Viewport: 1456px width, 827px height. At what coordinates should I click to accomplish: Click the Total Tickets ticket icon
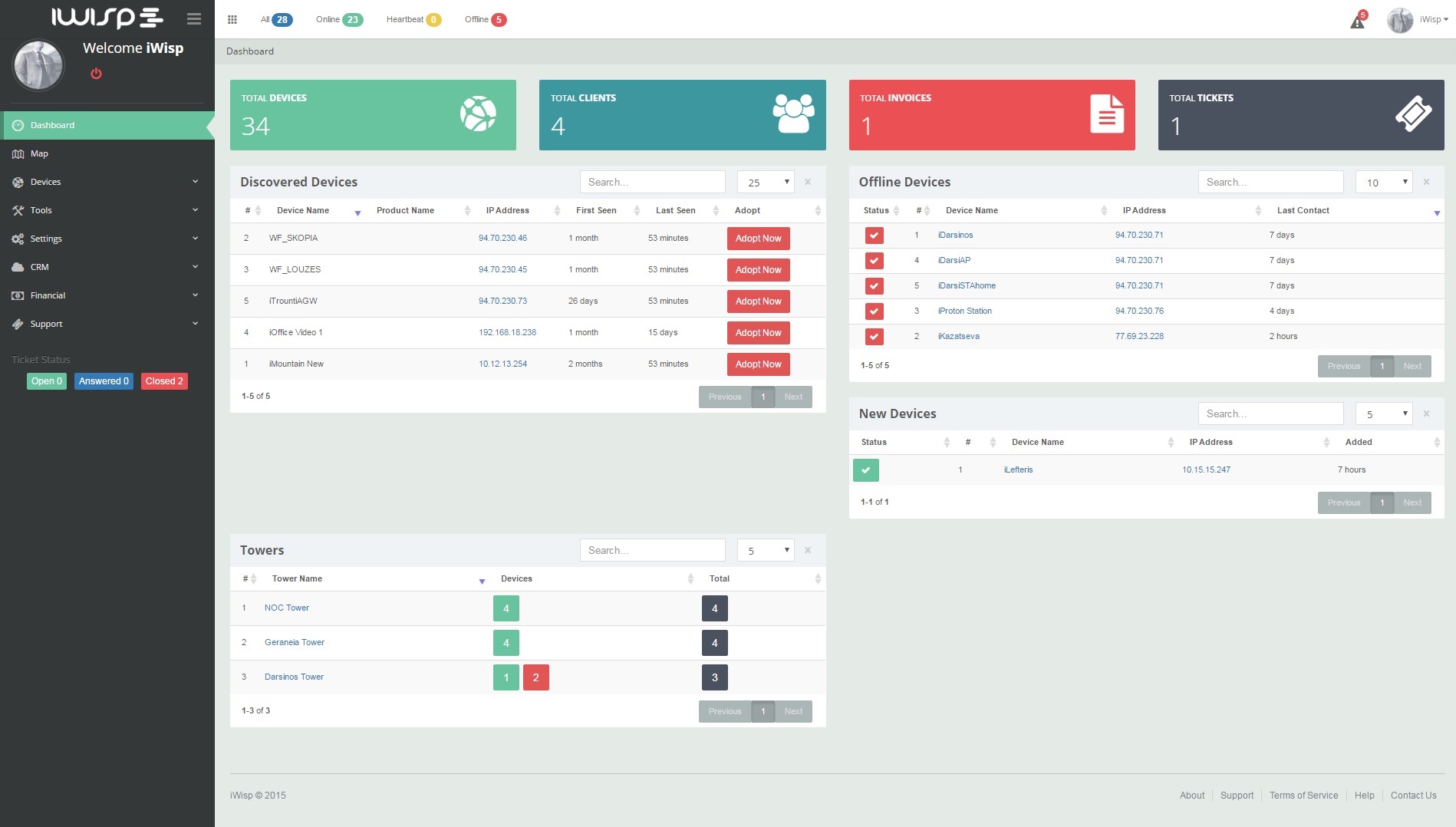1413,114
